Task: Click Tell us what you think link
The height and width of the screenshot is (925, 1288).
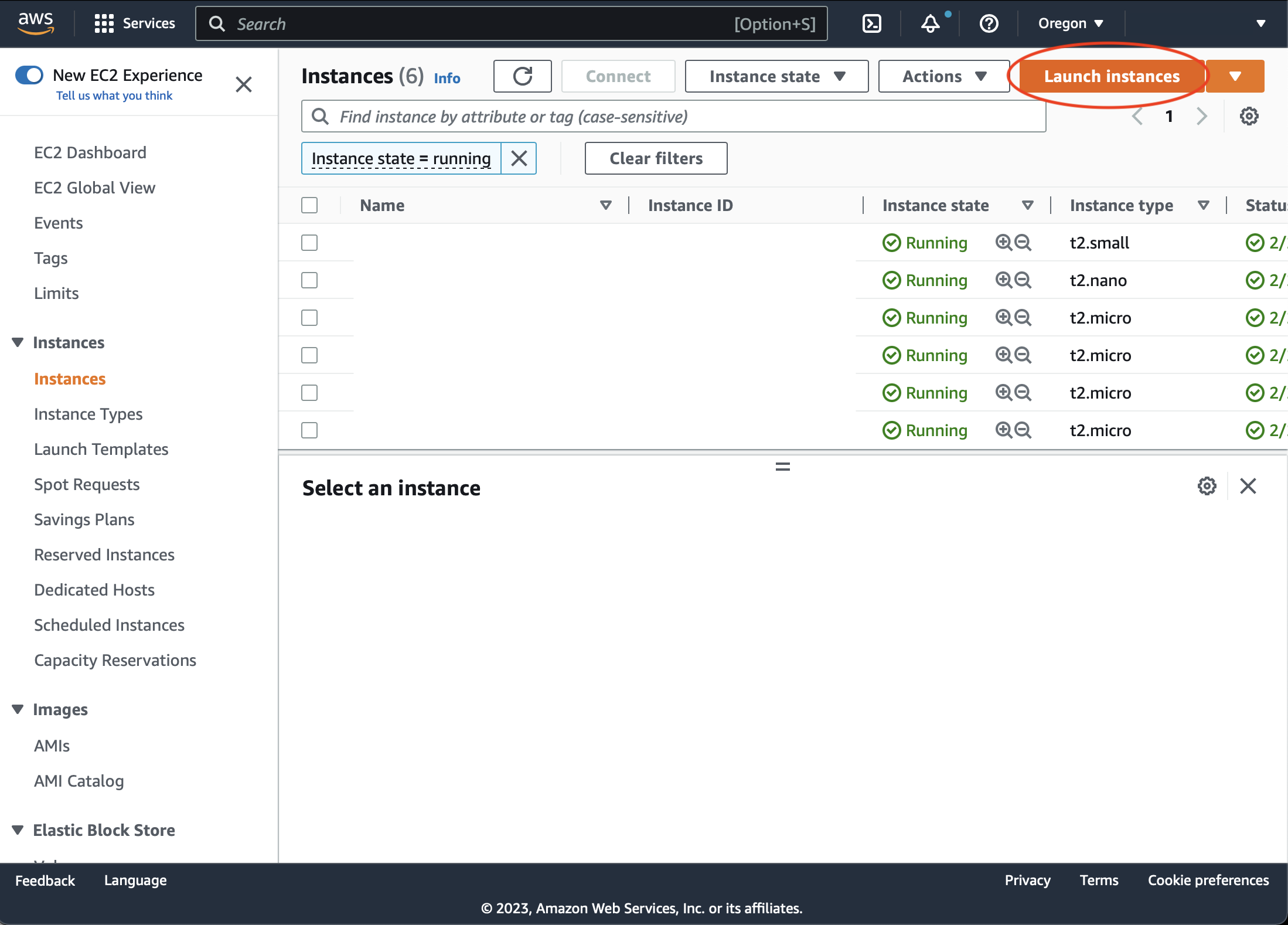Action: pyautogui.click(x=114, y=96)
